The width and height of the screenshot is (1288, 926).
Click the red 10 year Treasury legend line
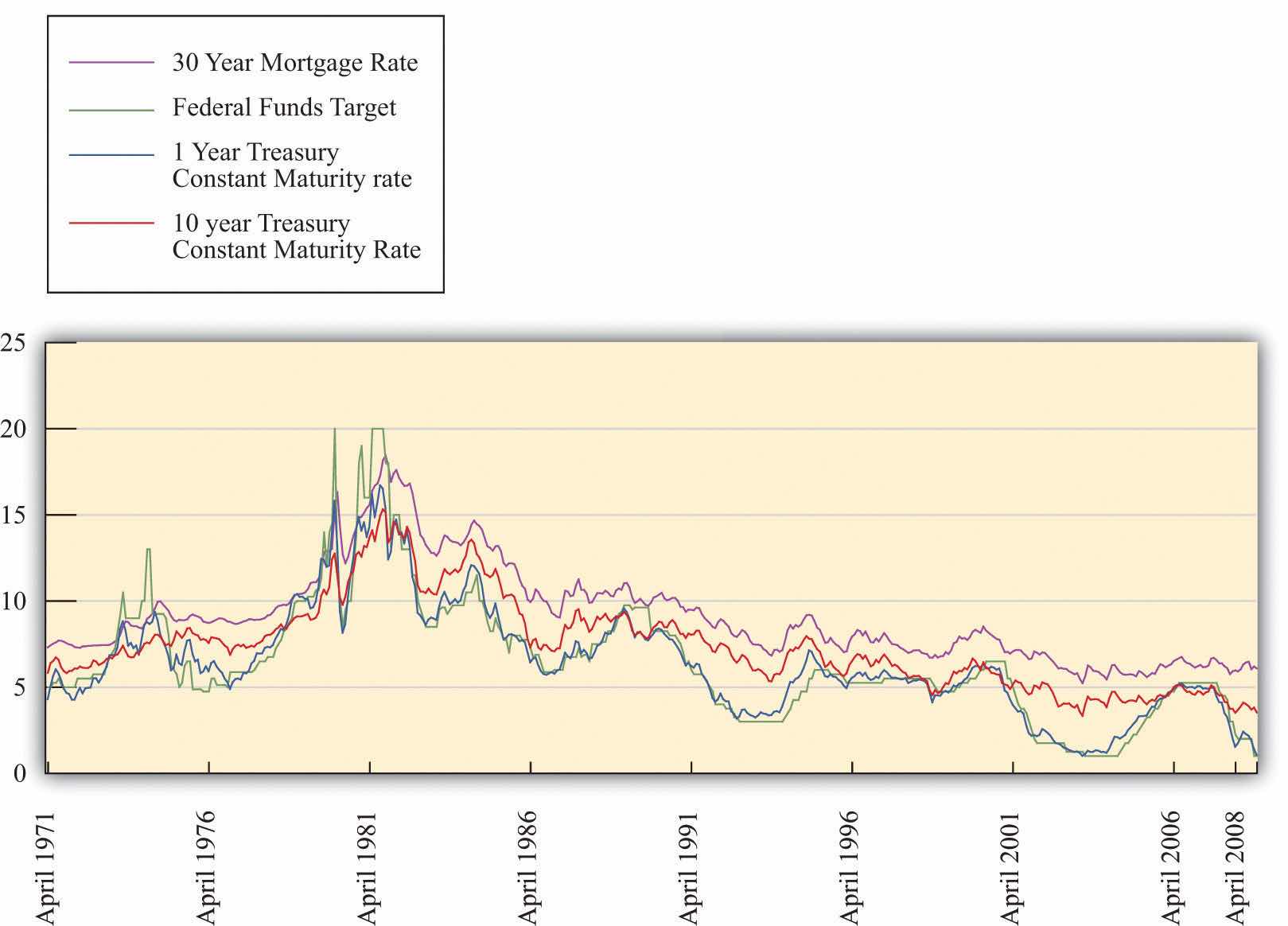pyautogui.click(x=111, y=224)
